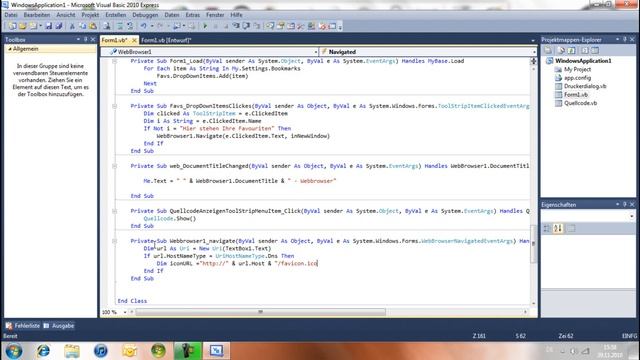Open iTunes from the taskbar
The image size is (640, 360).
(x=100, y=351)
